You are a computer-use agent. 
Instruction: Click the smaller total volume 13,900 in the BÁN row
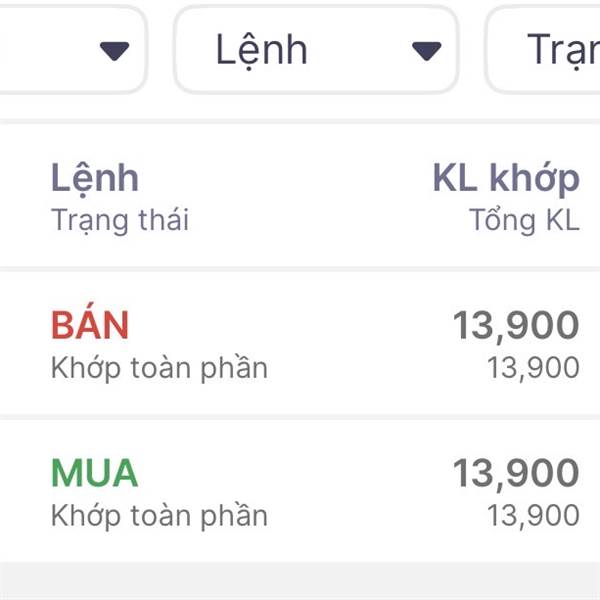[533, 368]
